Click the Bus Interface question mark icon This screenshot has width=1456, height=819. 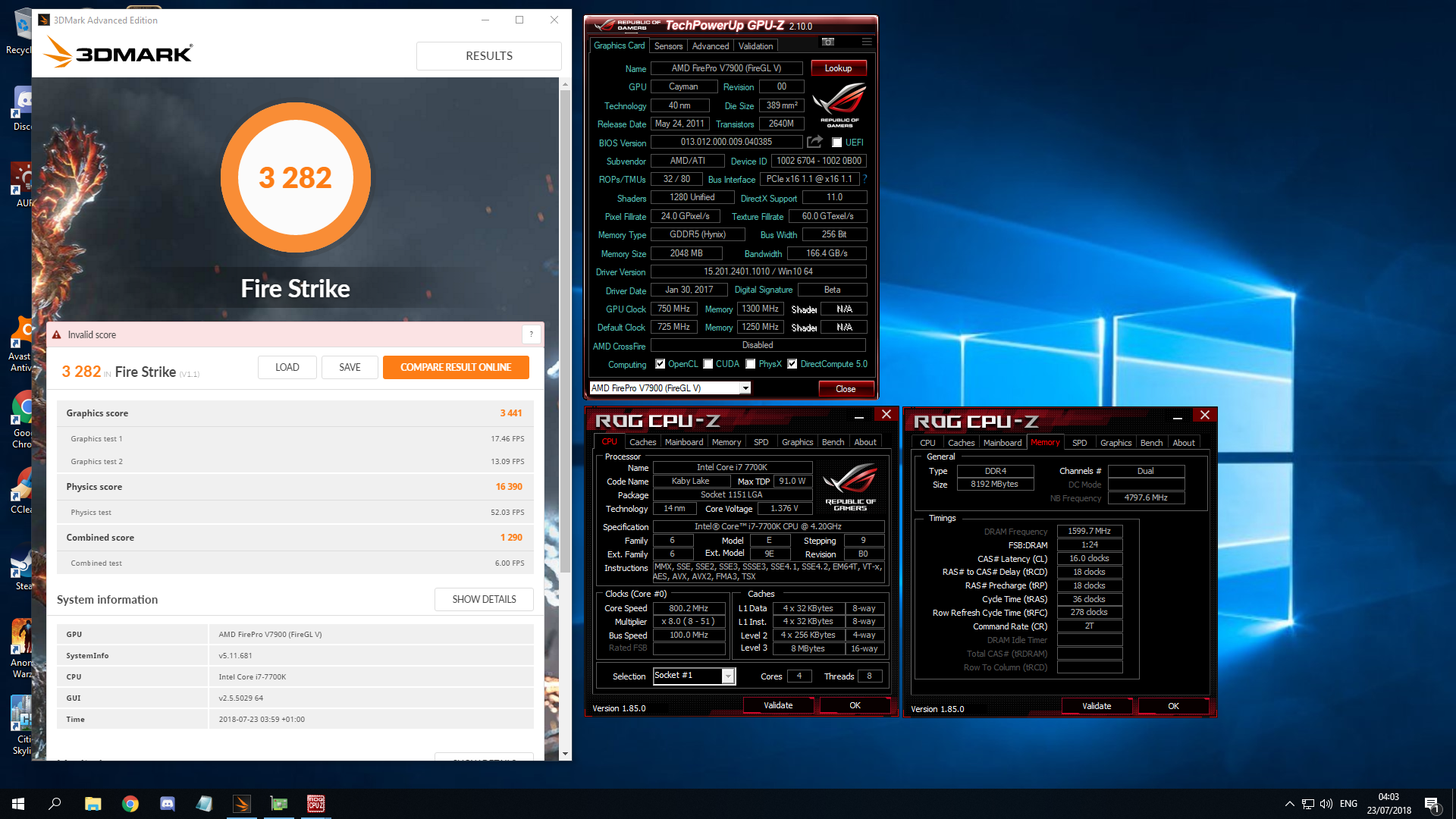864,179
